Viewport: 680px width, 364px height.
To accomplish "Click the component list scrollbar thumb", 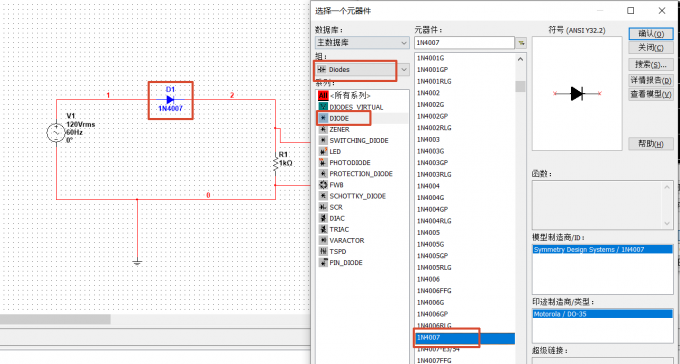I will point(520,86).
